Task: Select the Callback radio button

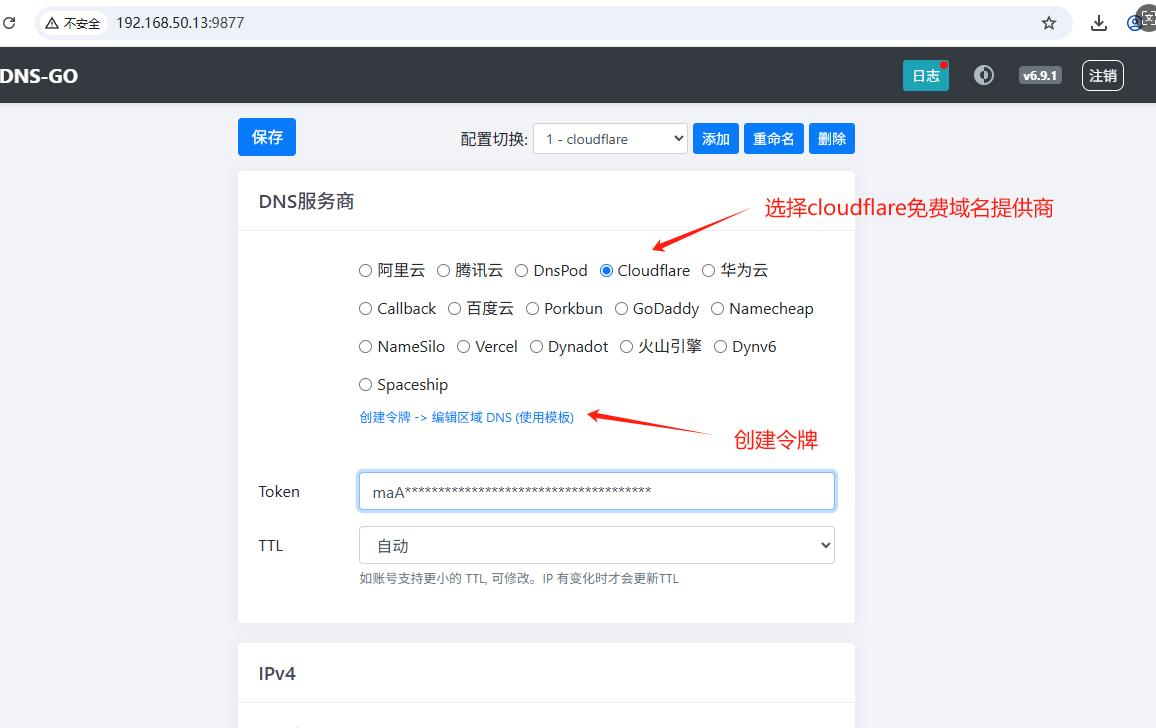Action: pos(365,308)
